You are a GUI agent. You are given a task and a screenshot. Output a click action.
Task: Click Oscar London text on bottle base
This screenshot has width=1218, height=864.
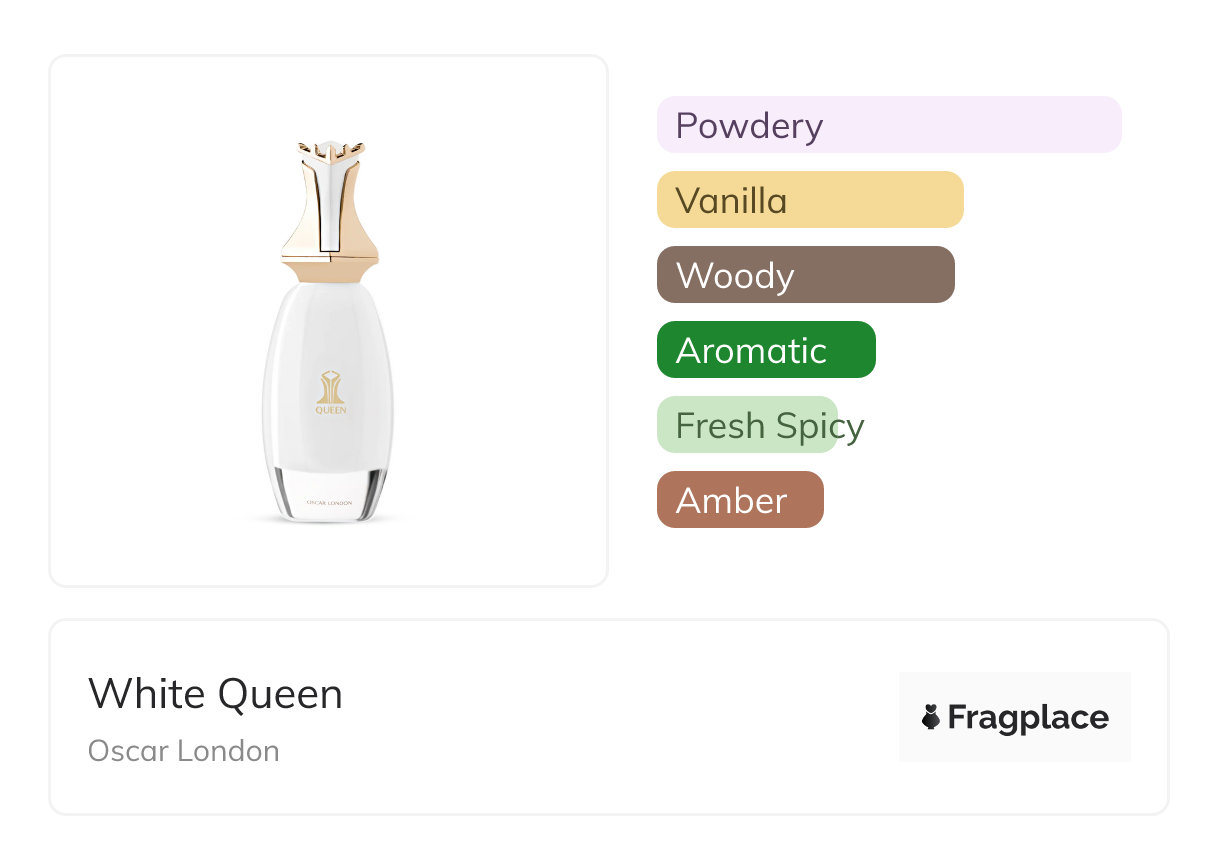[329, 503]
